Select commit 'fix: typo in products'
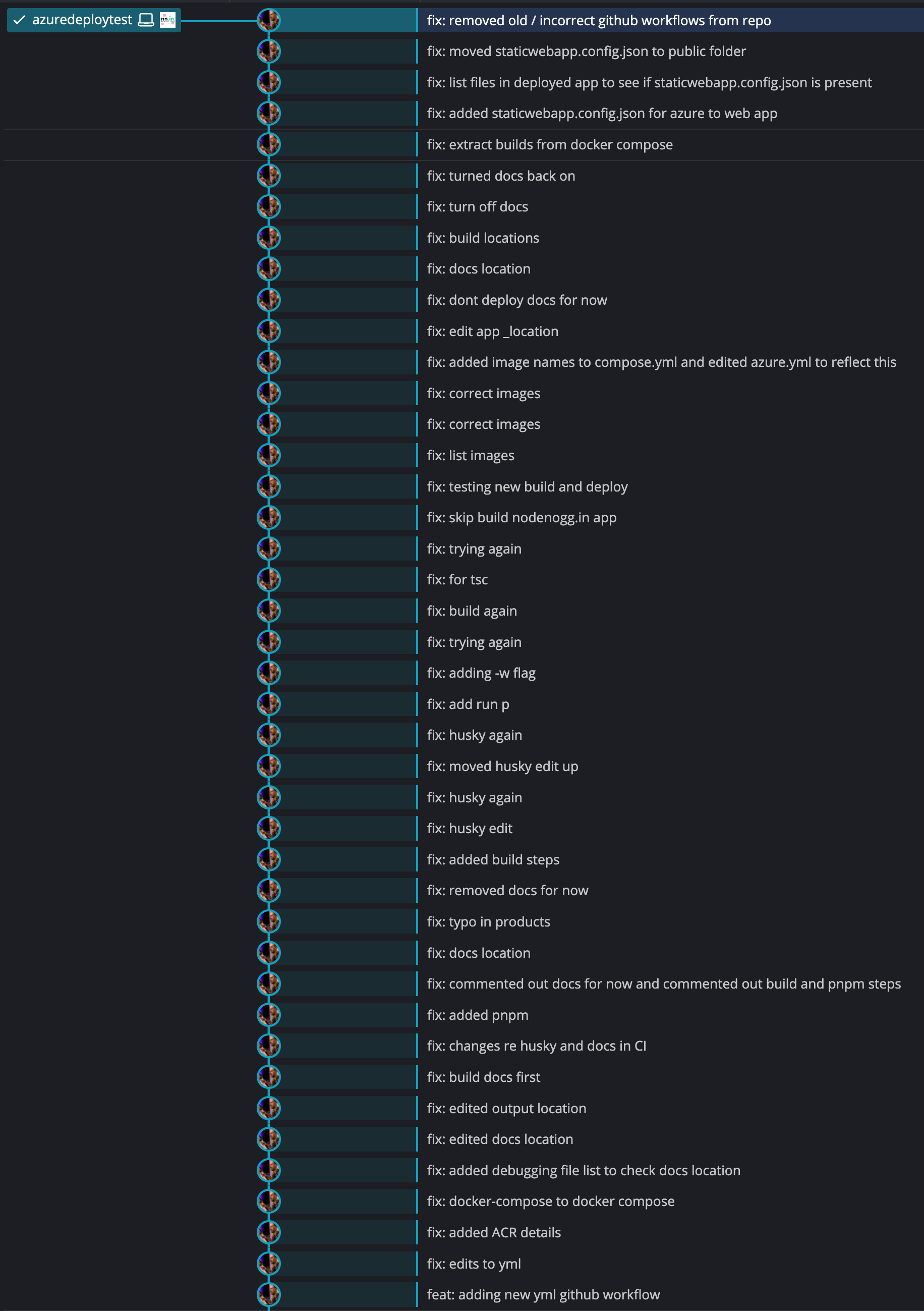The height and width of the screenshot is (1311, 924). pos(488,921)
